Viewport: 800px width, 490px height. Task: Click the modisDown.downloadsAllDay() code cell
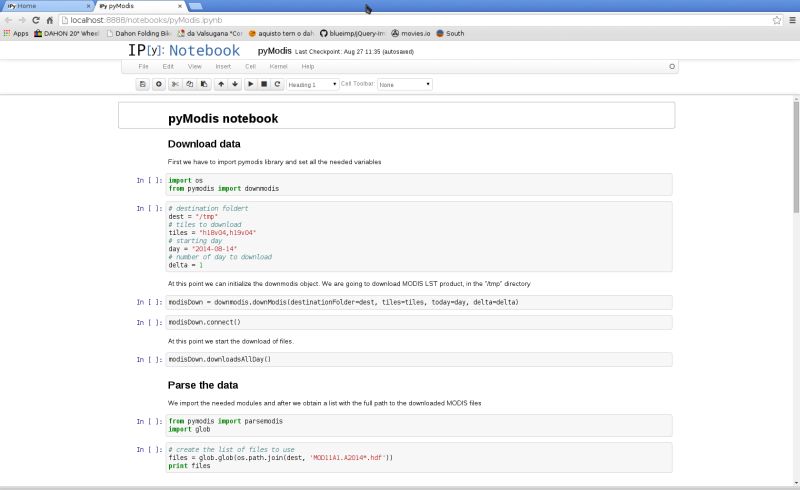(x=419, y=359)
